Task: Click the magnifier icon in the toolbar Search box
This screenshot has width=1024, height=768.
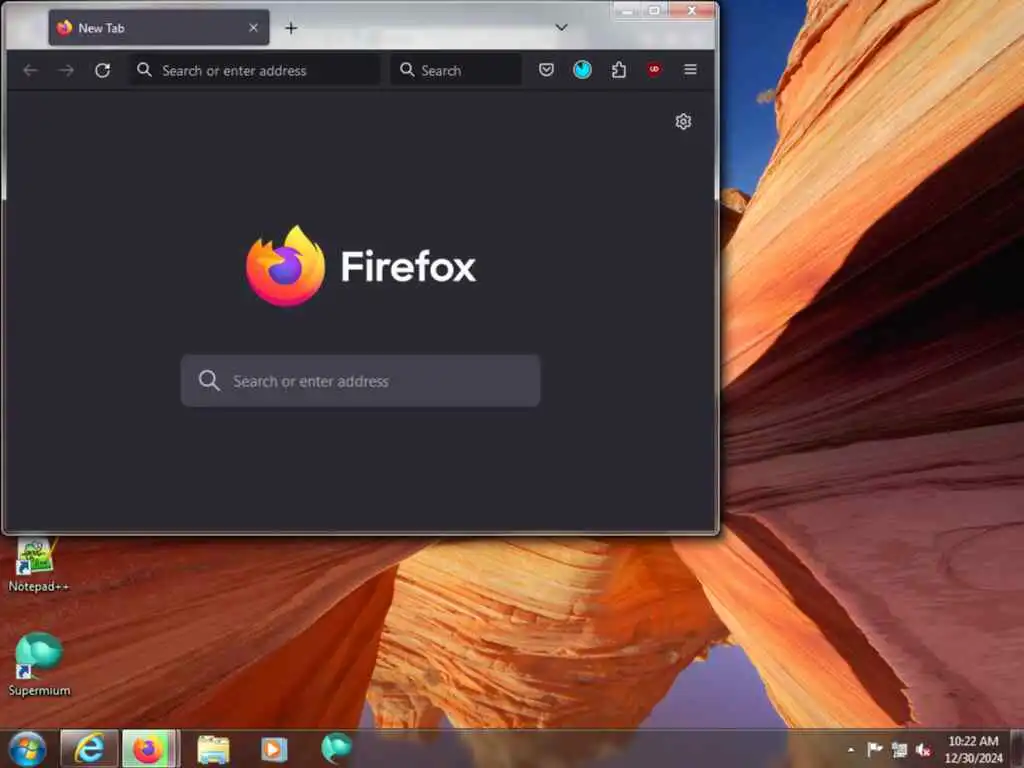Action: (x=407, y=69)
